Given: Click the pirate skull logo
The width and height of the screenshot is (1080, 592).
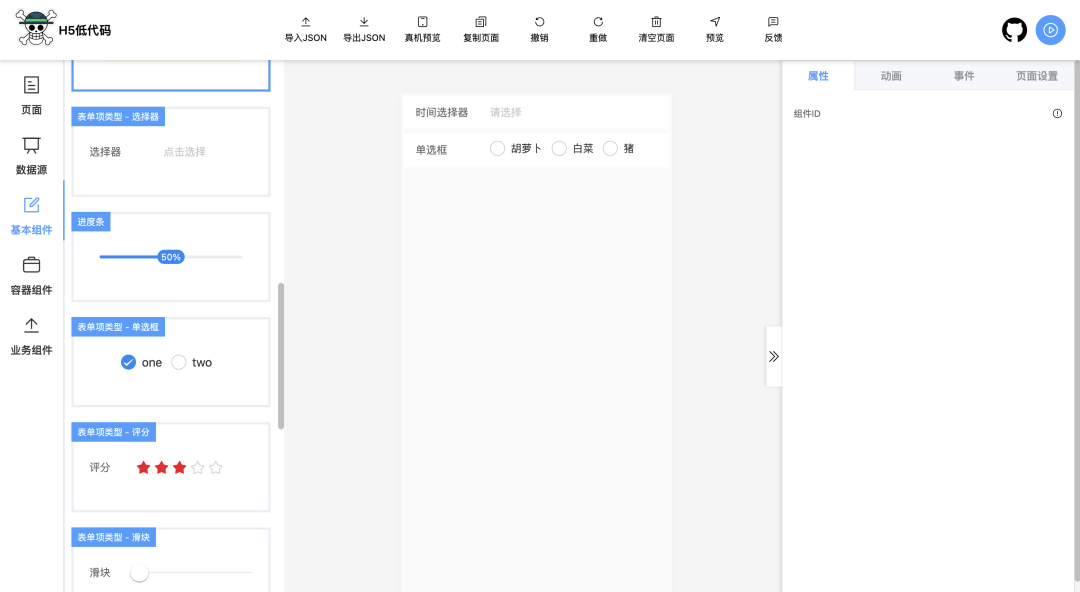Looking at the screenshot, I should tap(35, 28).
